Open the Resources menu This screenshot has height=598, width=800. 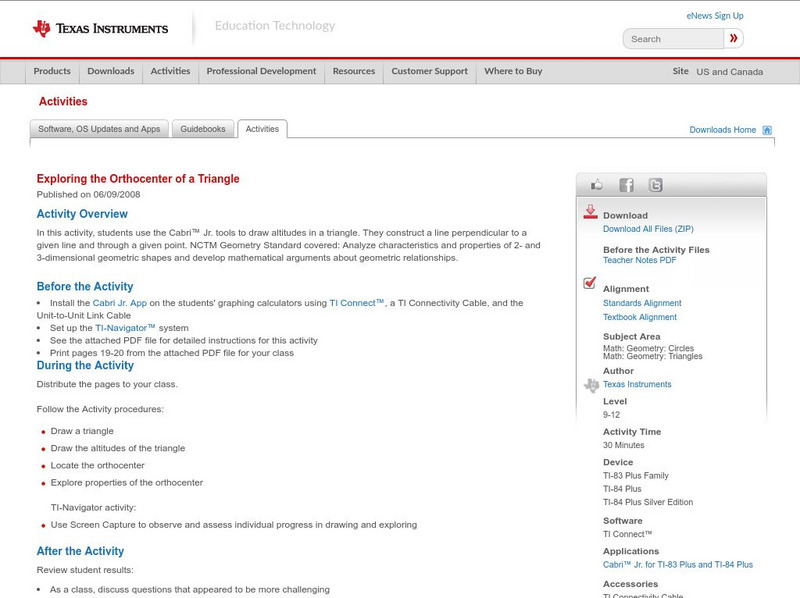tap(354, 71)
